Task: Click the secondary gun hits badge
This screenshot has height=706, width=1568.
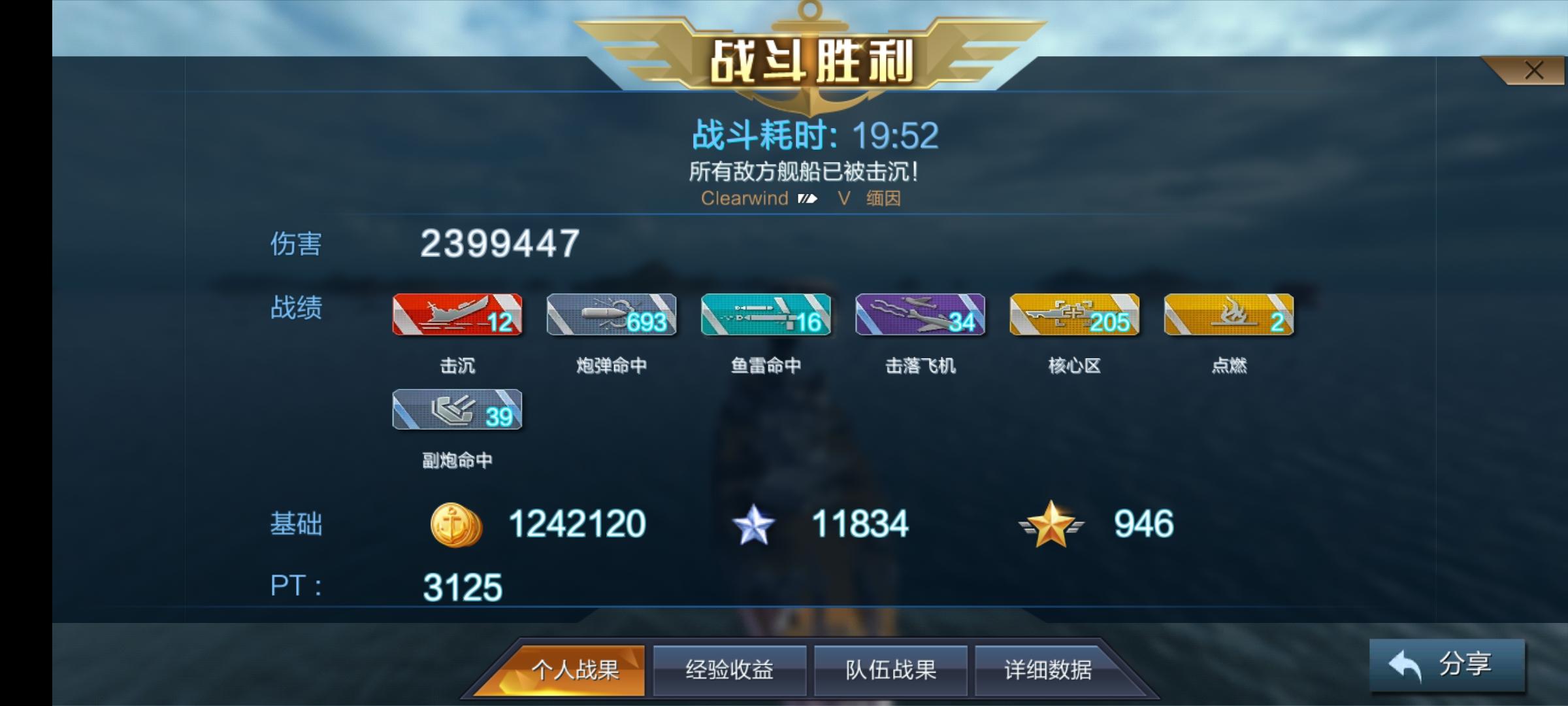Action: (457, 410)
